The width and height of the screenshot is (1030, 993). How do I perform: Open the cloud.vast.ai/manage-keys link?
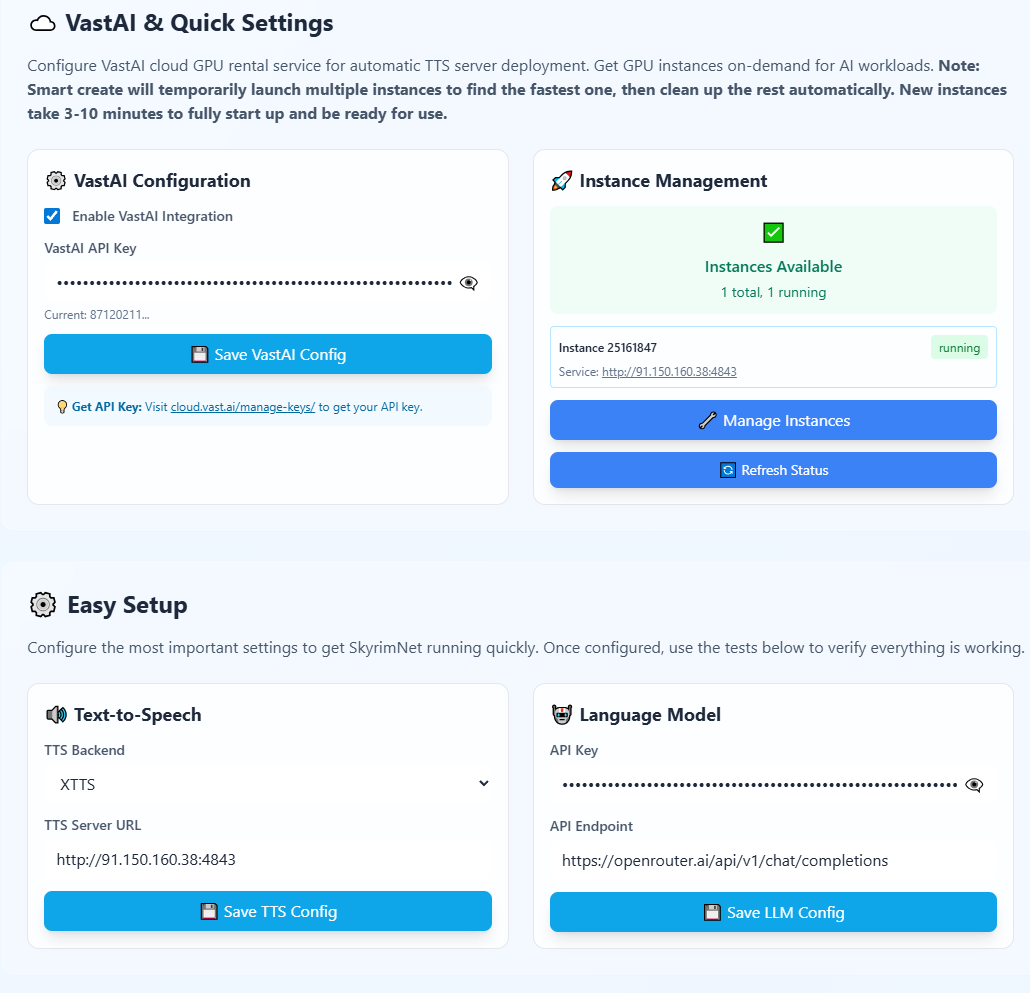tap(243, 407)
